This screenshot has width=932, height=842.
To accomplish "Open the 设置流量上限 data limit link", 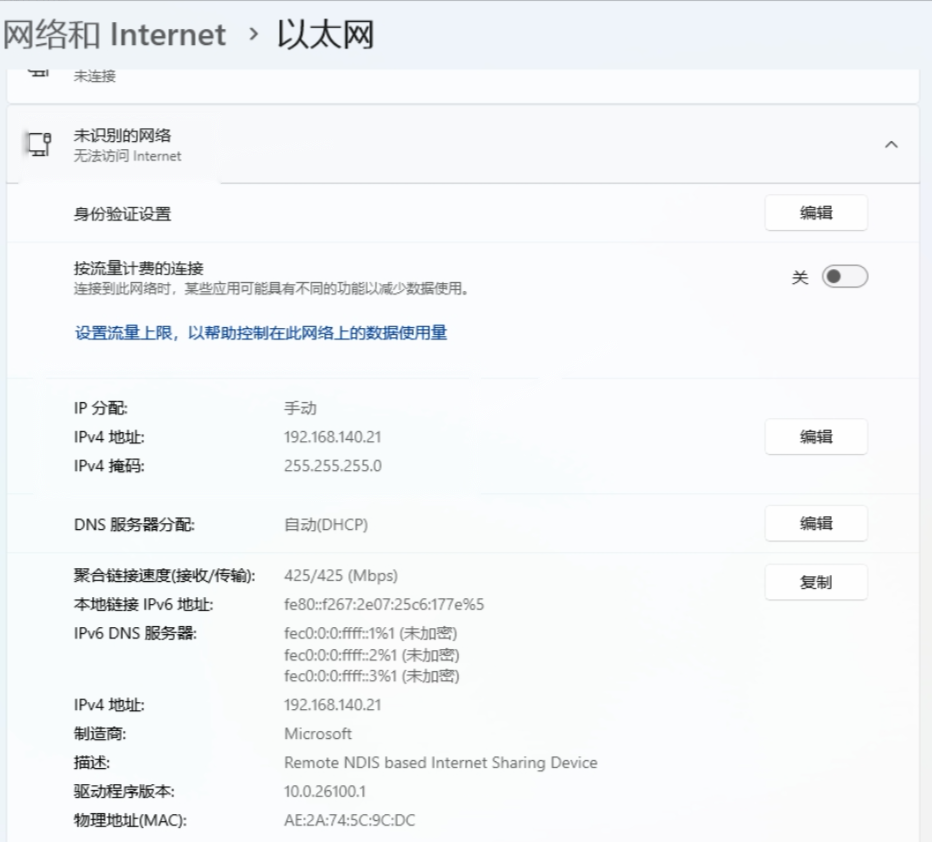I will [x=261, y=333].
